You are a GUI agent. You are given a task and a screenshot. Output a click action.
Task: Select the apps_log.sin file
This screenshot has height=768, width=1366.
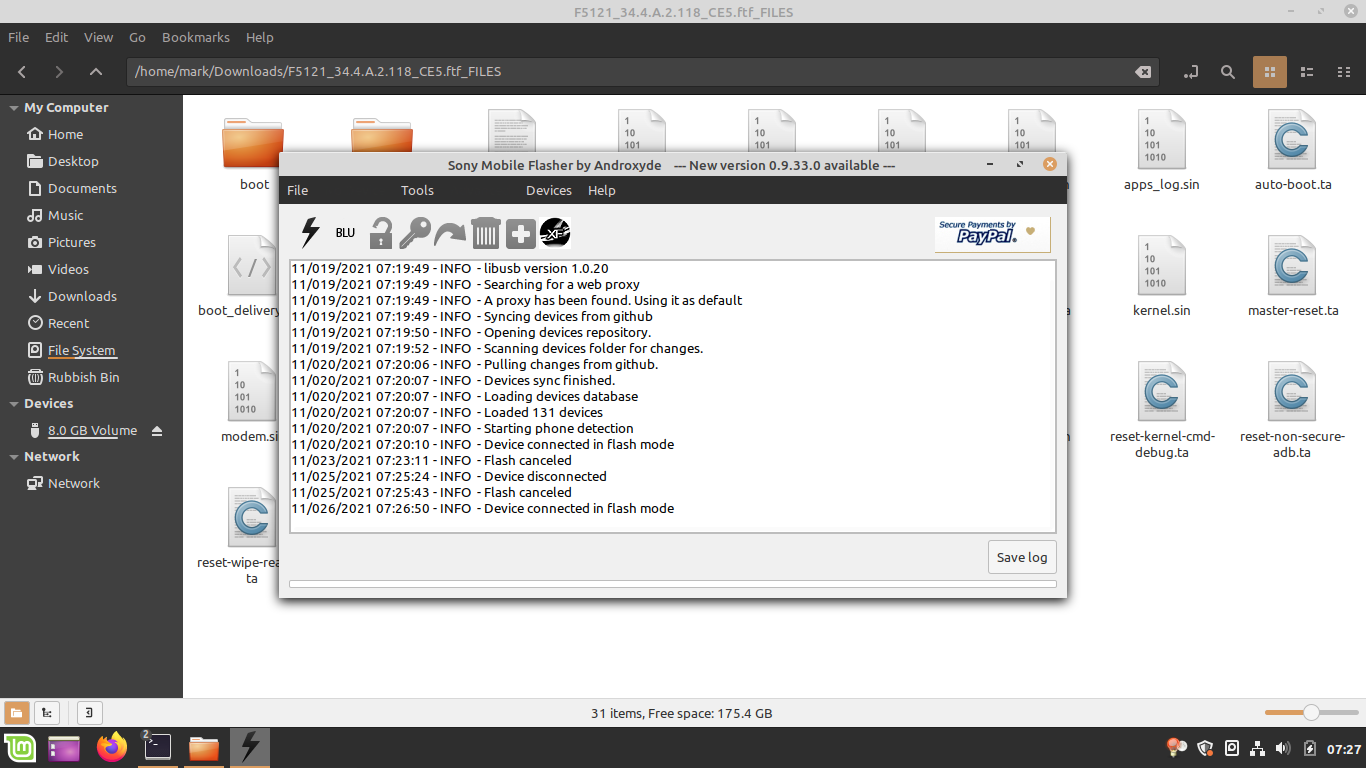pos(1161,150)
